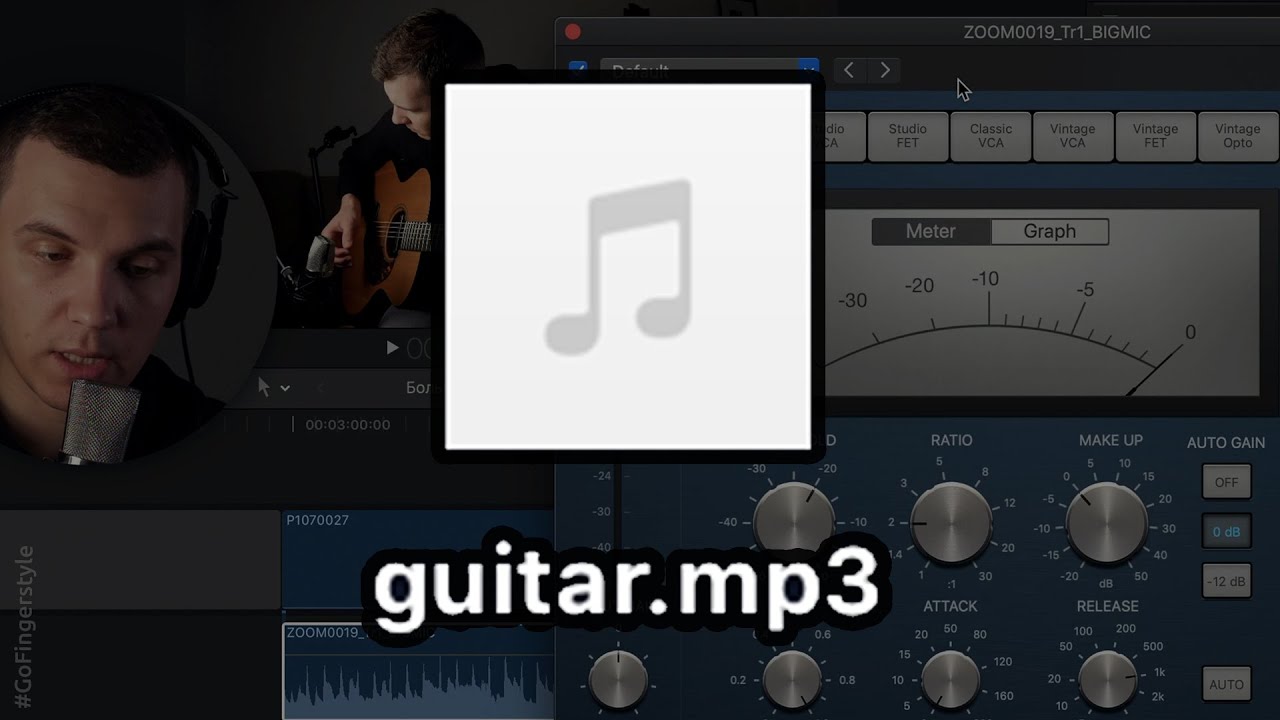
Task: Click the RELEASE knob
Action: (x=1107, y=678)
